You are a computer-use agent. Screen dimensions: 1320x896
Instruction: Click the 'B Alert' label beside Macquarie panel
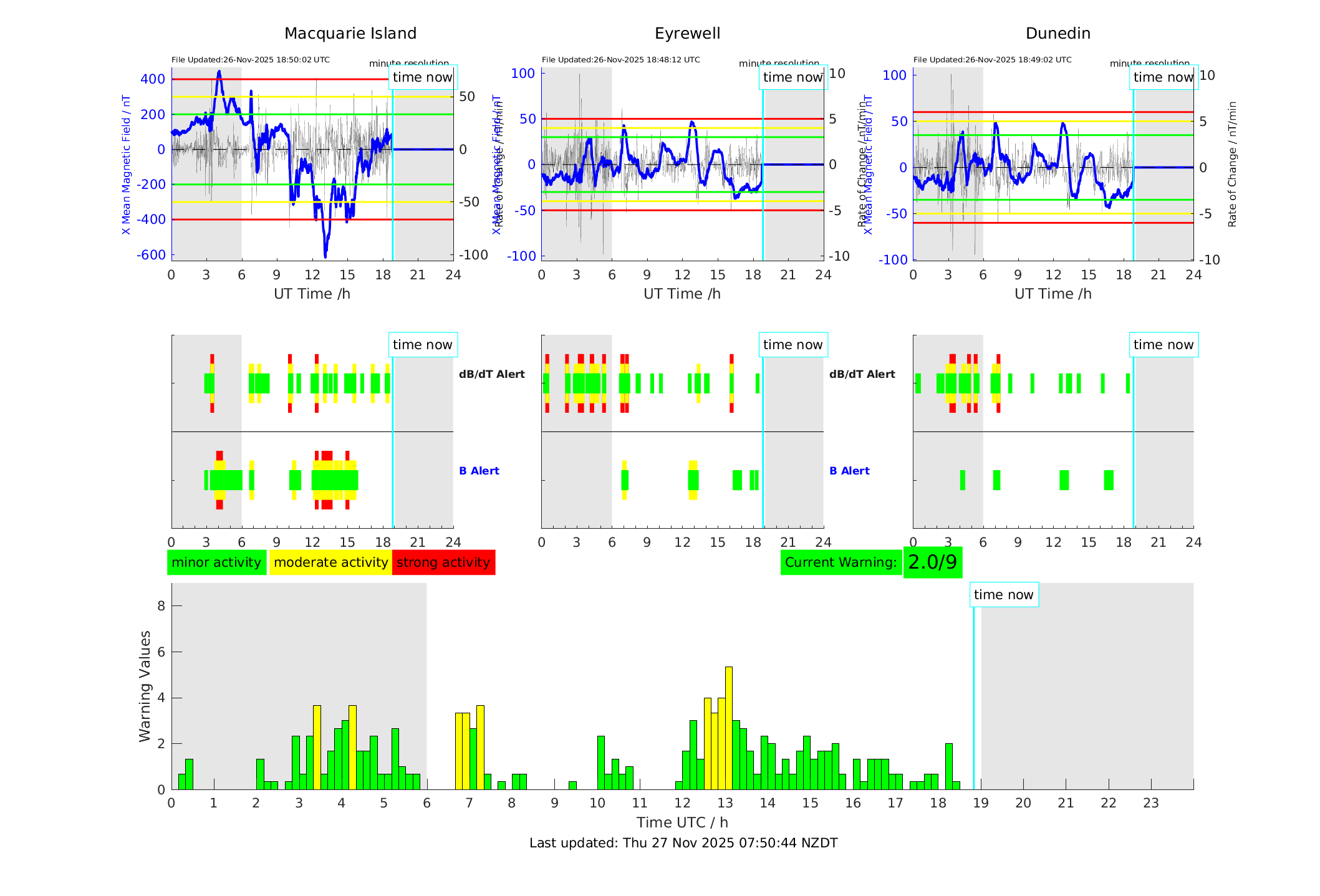479,471
